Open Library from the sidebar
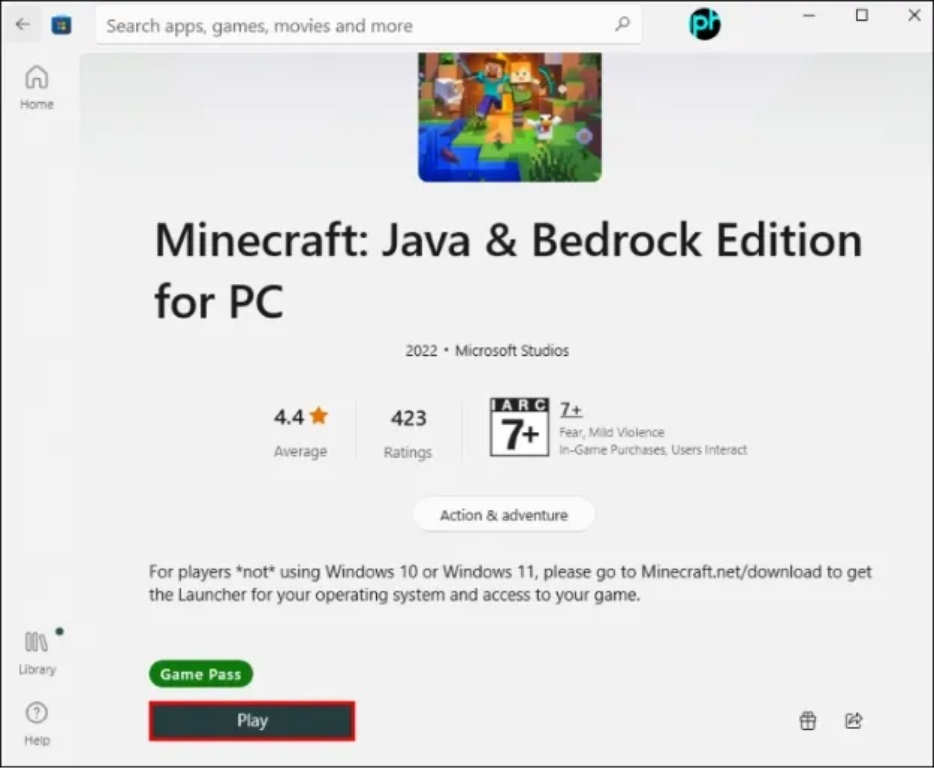Screen dimensions: 934x768 (38, 652)
